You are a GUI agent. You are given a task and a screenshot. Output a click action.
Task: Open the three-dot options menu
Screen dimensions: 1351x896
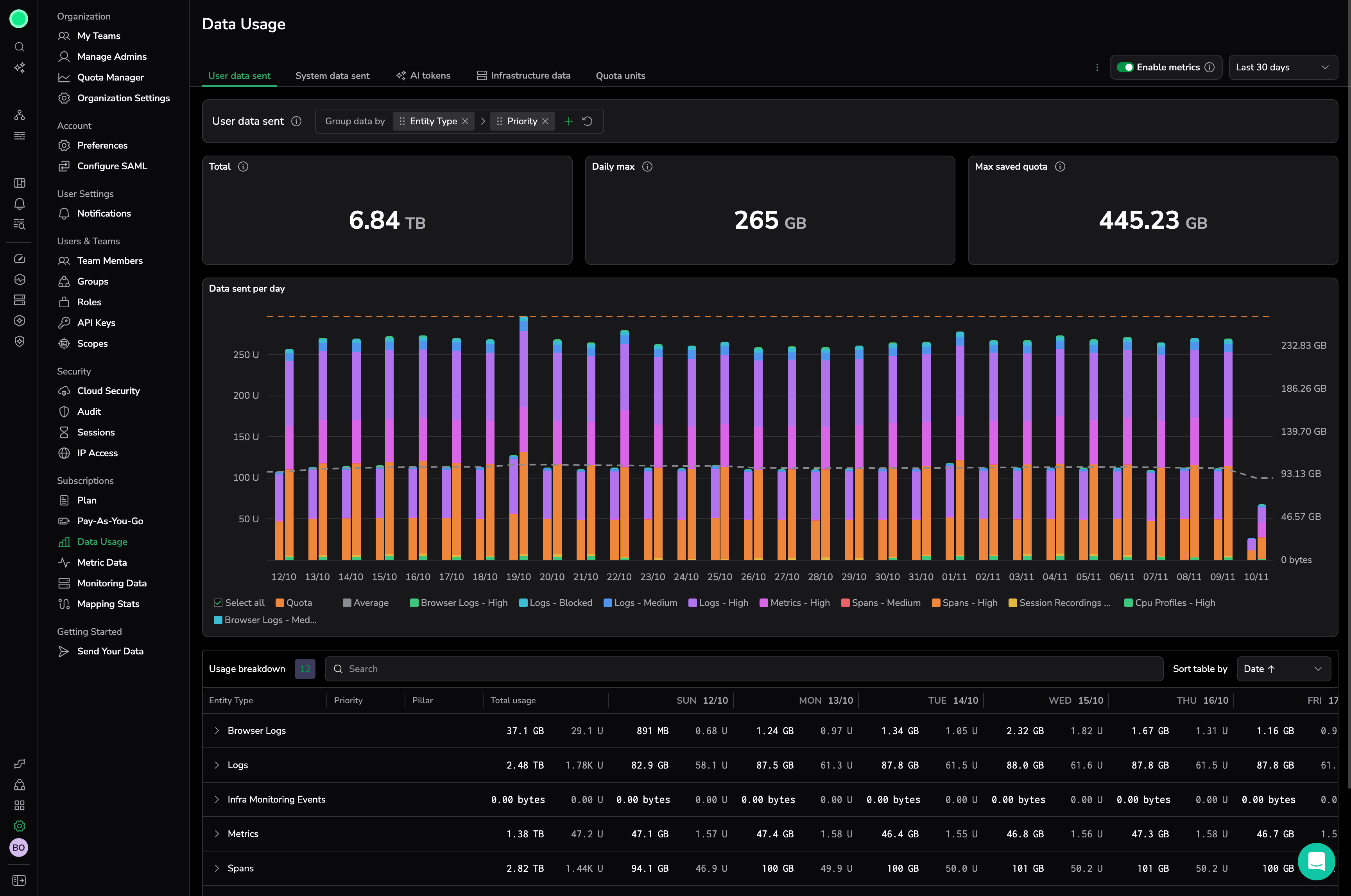pyautogui.click(x=1097, y=67)
